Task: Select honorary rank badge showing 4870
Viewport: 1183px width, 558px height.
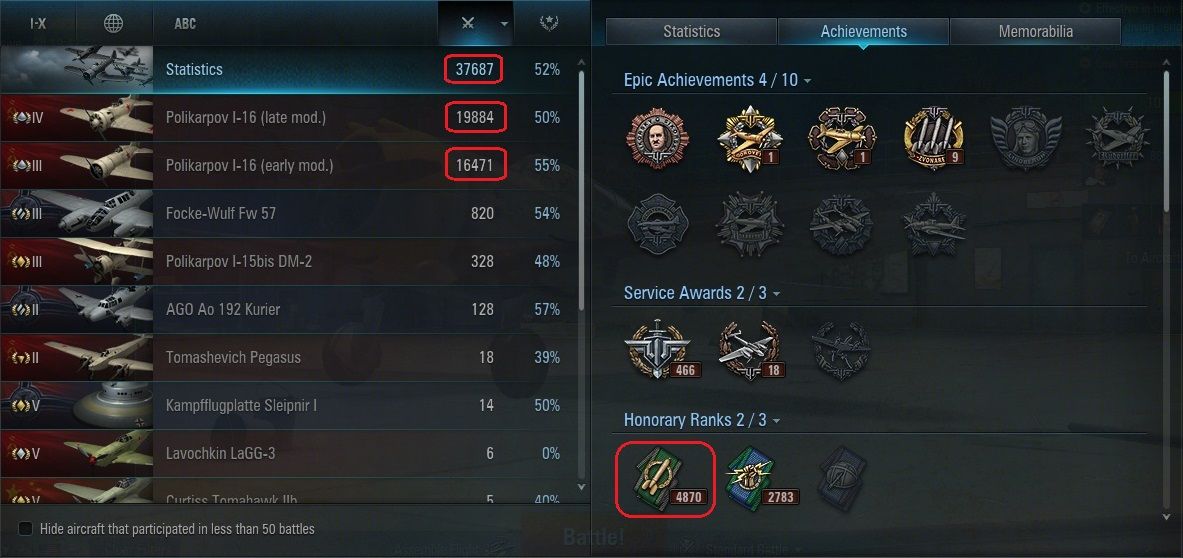Action: [x=662, y=478]
